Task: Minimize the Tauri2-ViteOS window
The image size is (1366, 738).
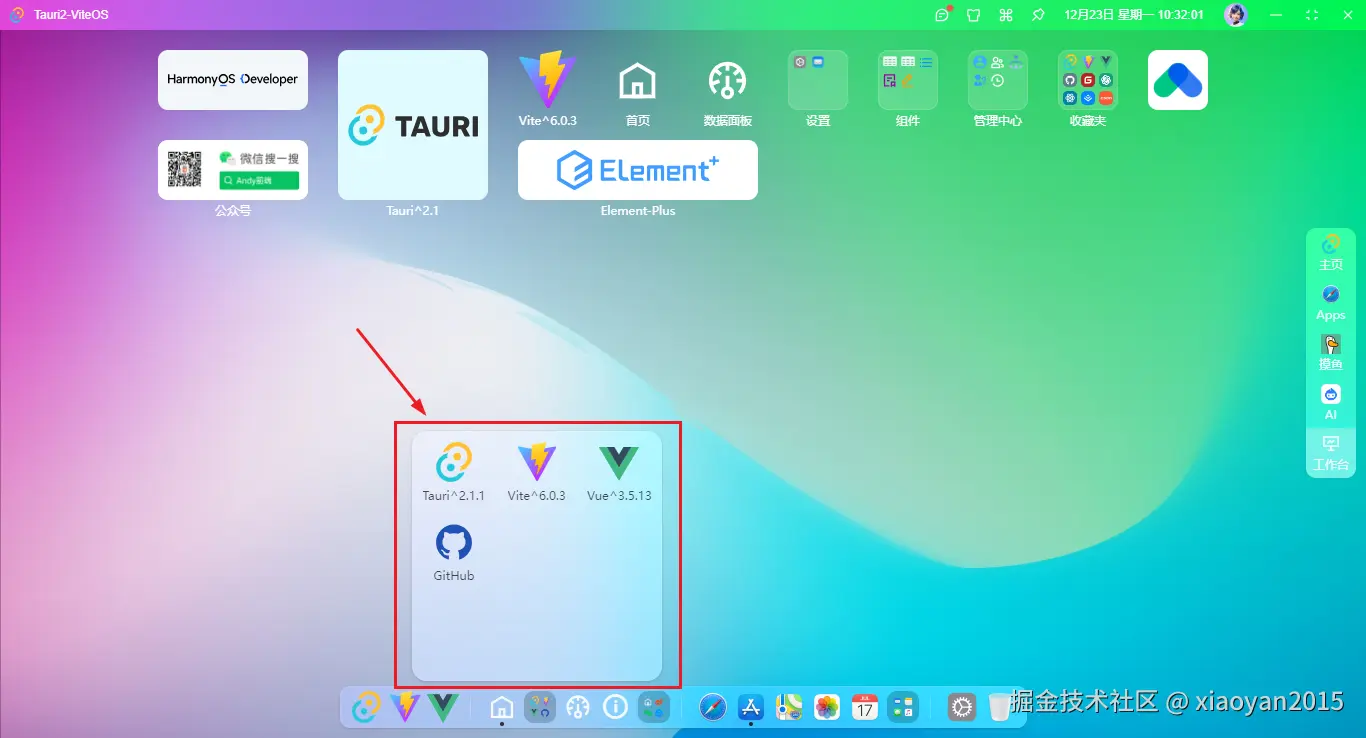Action: point(1275,15)
